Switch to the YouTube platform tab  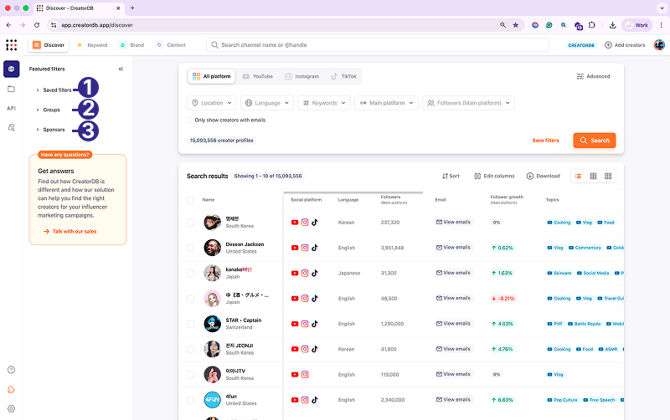coord(257,76)
